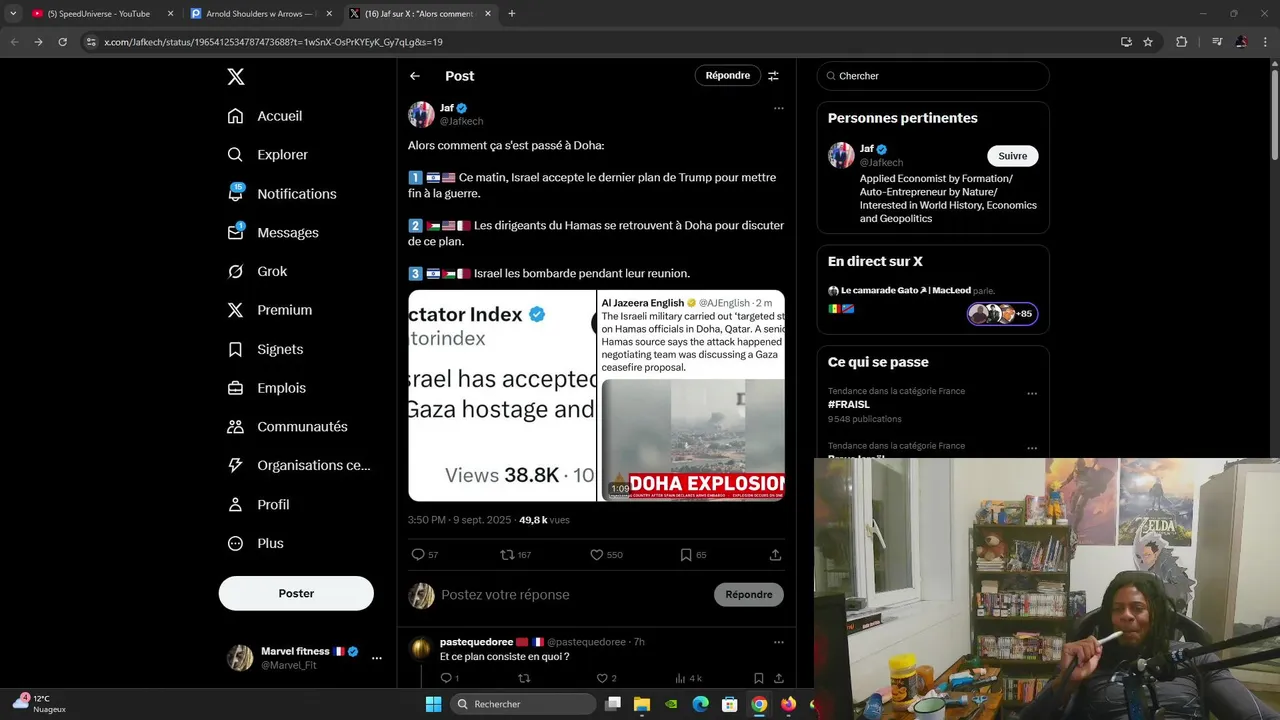
Task: Go back using the Post arrow
Action: click(x=415, y=76)
